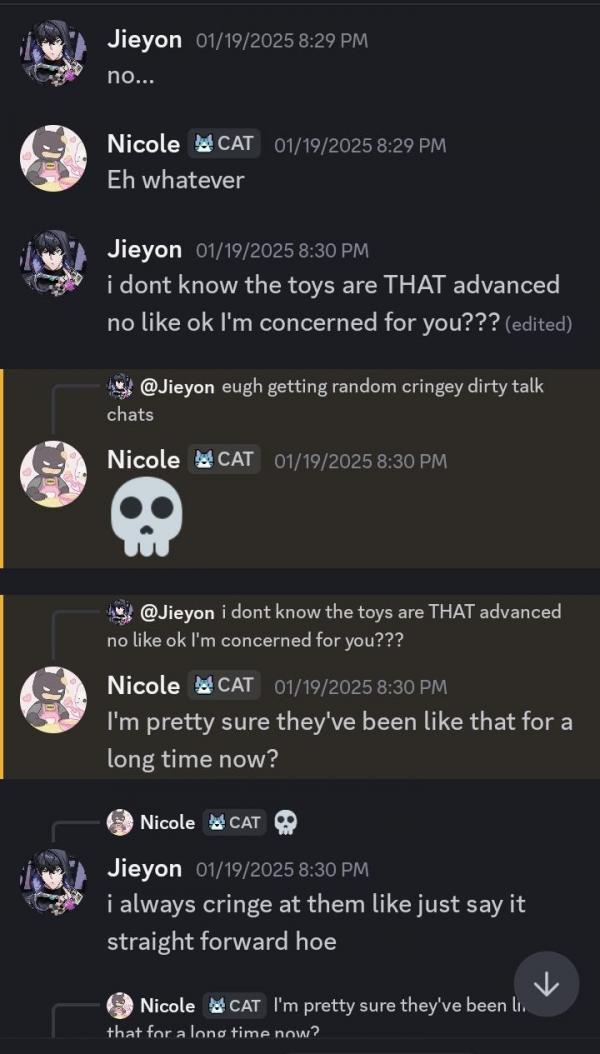Tap the CAT tag on the "Eh whatever" message
This screenshot has height=1054, width=600.
pos(223,144)
